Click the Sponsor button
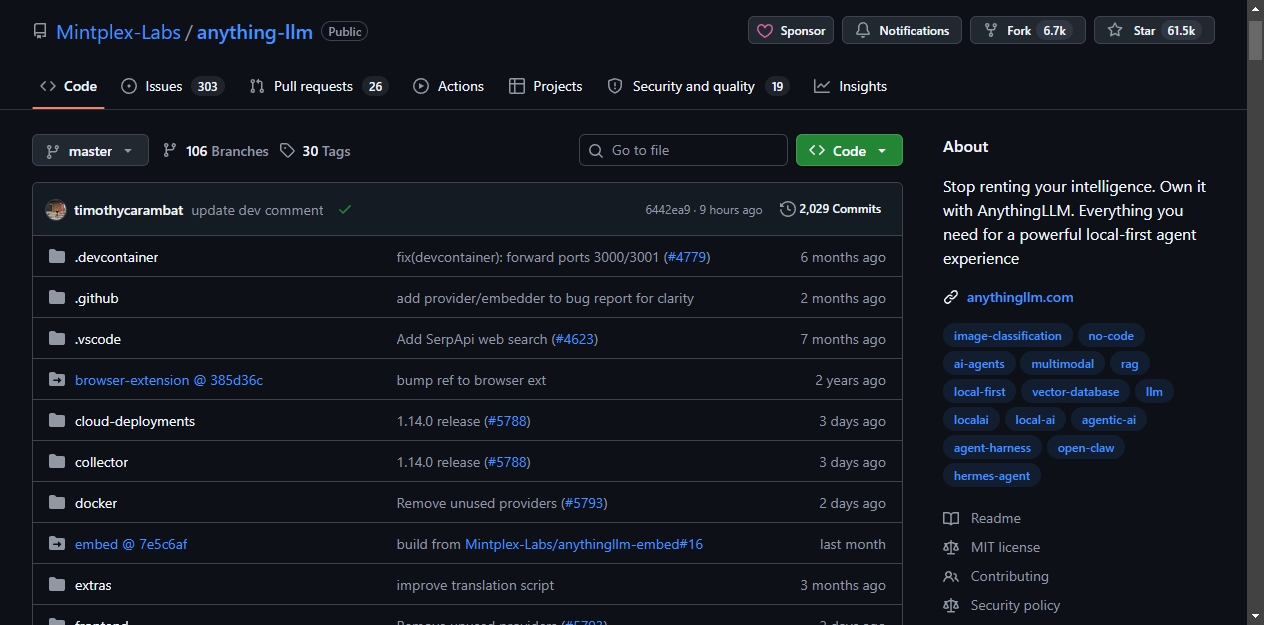Image resolution: width=1264 pixels, height=625 pixels. 791,31
